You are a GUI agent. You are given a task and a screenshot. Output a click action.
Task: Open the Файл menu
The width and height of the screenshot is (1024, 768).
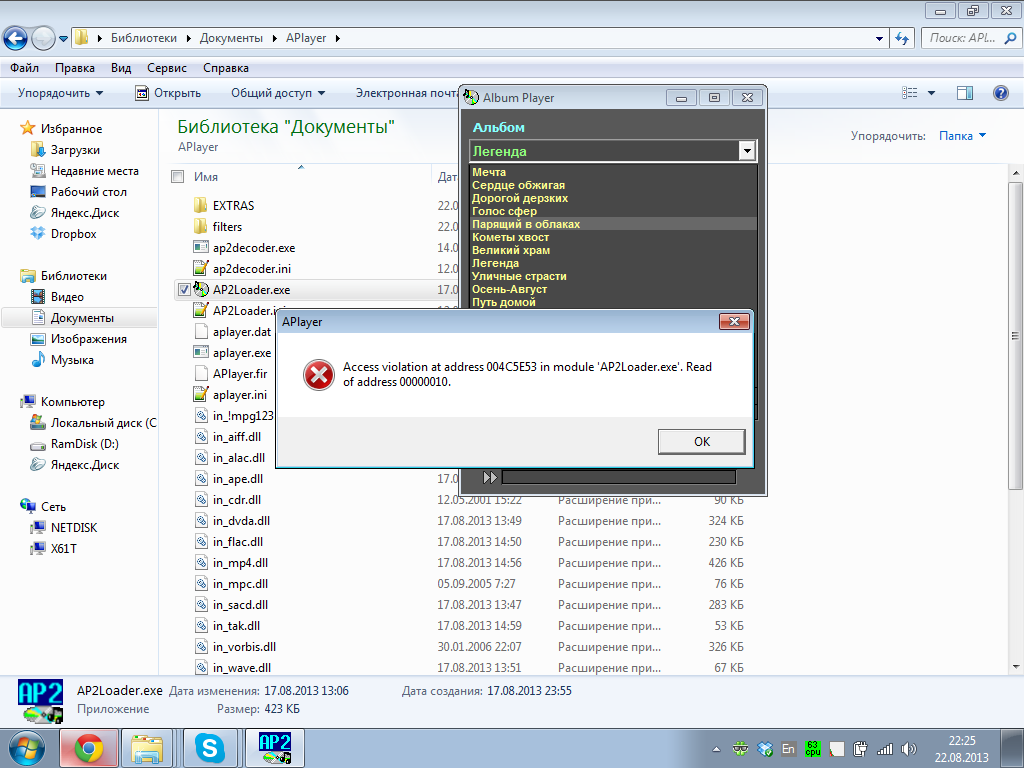tap(24, 68)
